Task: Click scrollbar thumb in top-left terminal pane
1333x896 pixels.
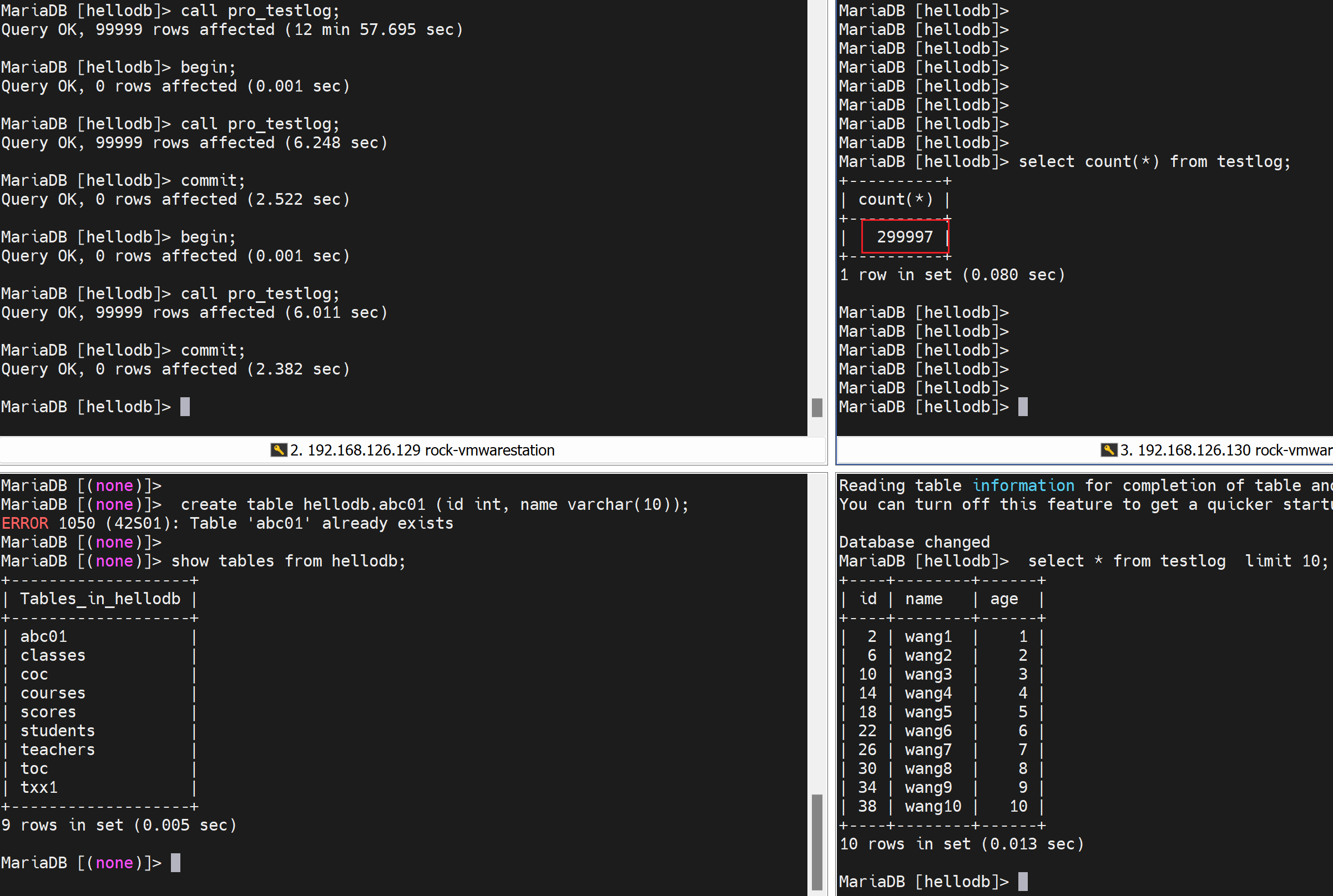Action: pos(817,407)
